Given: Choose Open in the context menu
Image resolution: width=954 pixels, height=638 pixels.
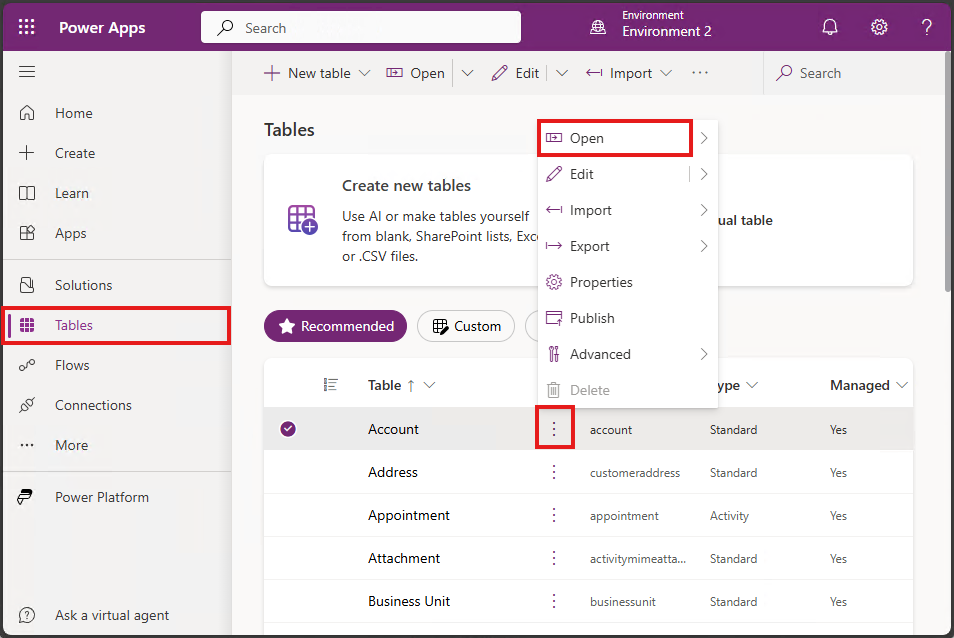Looking at the screenshot, I should [x=615, y=138].
